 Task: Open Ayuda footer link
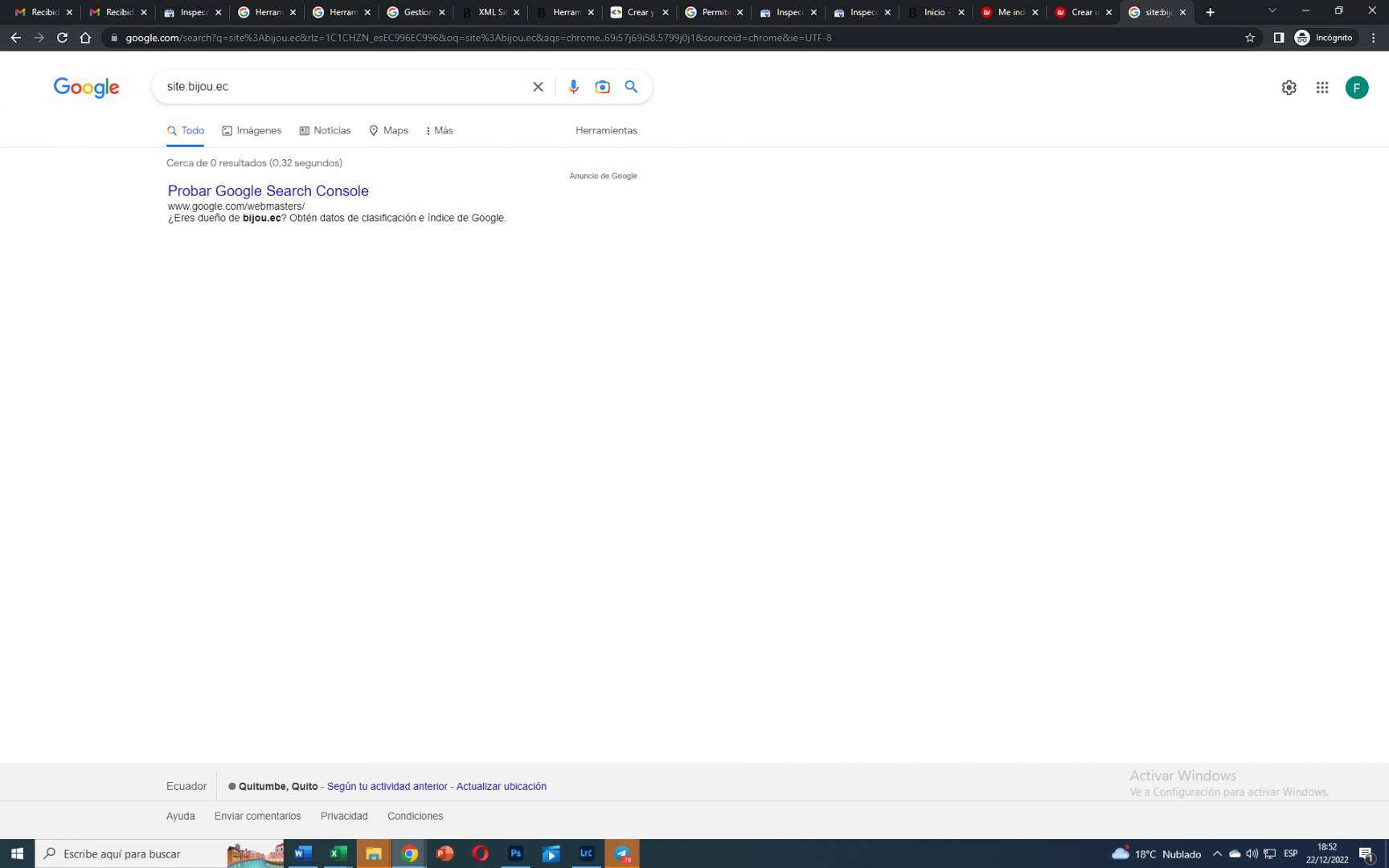181,816
